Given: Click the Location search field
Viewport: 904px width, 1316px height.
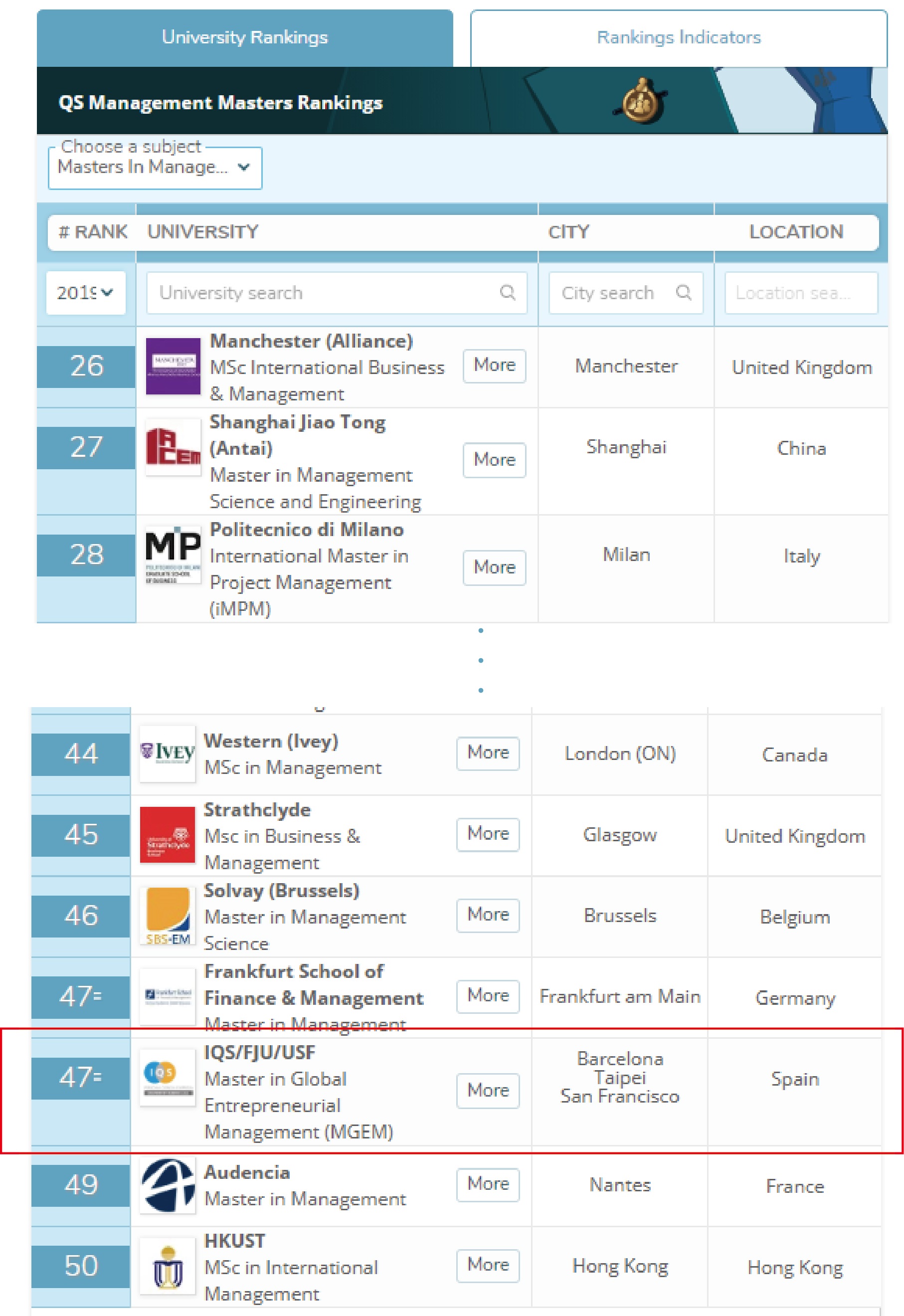Looking at the screenshot, I should (x=801, y=293).
